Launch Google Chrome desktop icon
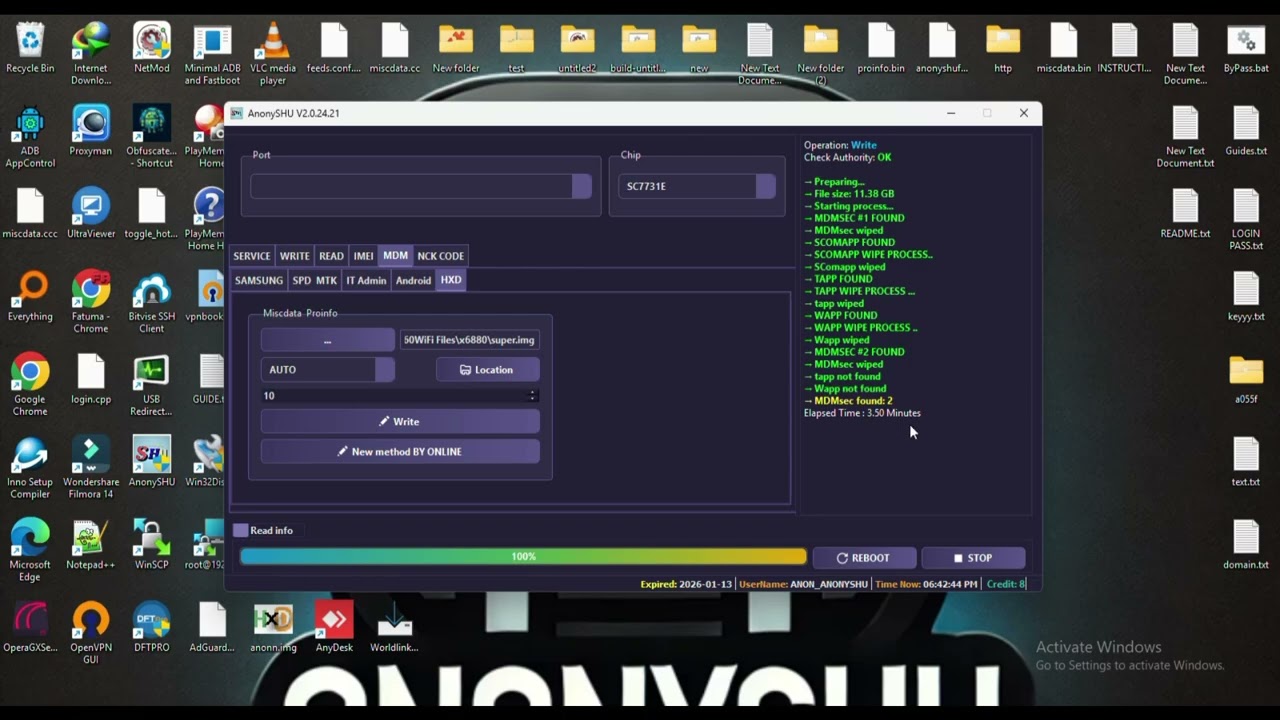The width and height of the screenshot is (1280, 720). 30,384
